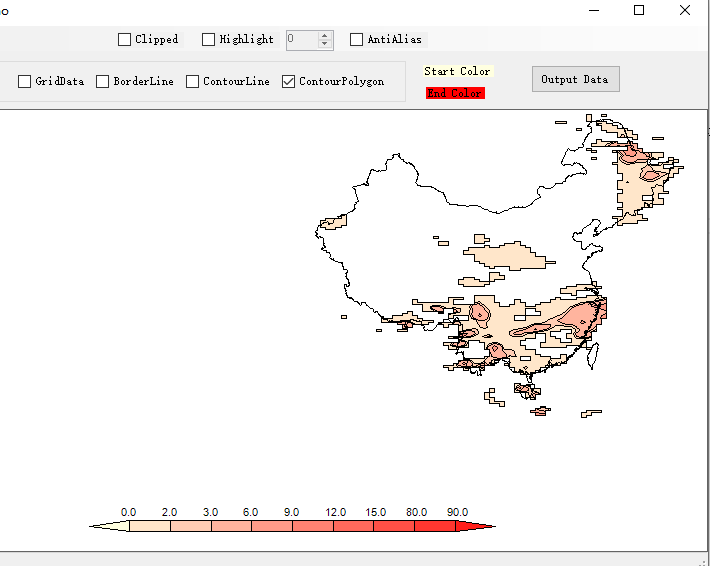Maximize the application window

click(x=639, y=10)
